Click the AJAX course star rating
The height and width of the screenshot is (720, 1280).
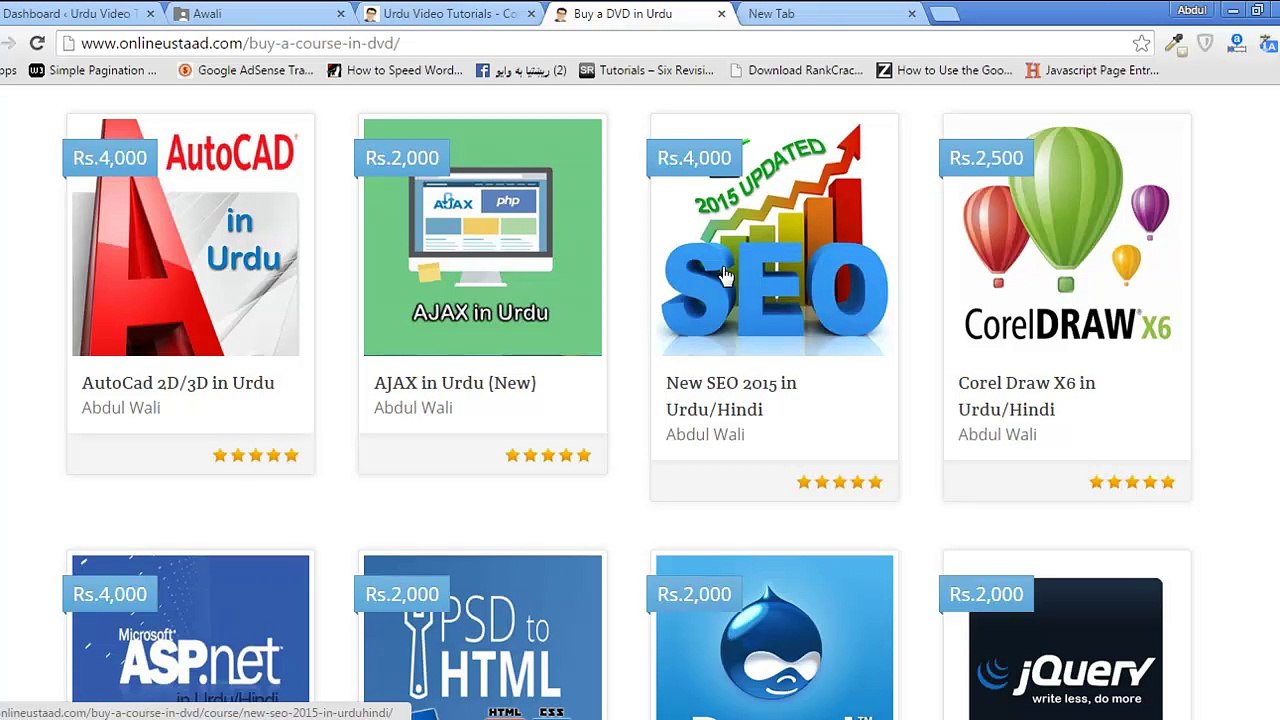(548, 455)
